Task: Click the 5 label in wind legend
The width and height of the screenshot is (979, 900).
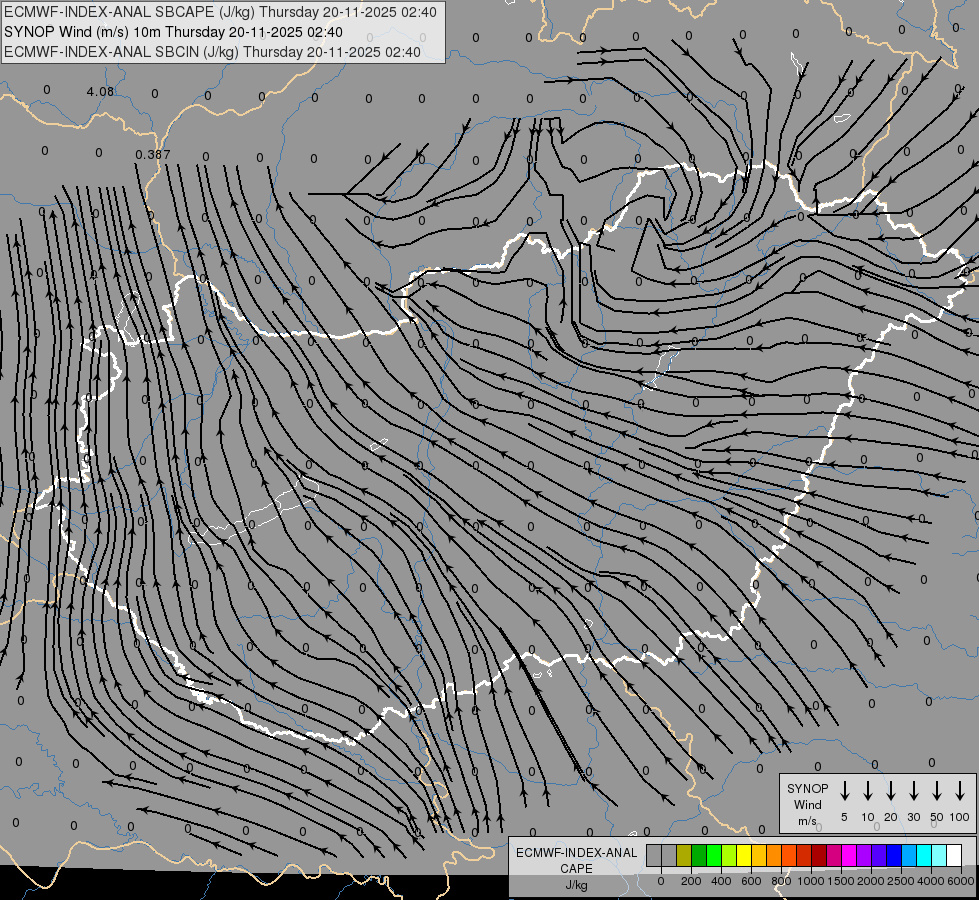Action: click(x=844, y=817)
